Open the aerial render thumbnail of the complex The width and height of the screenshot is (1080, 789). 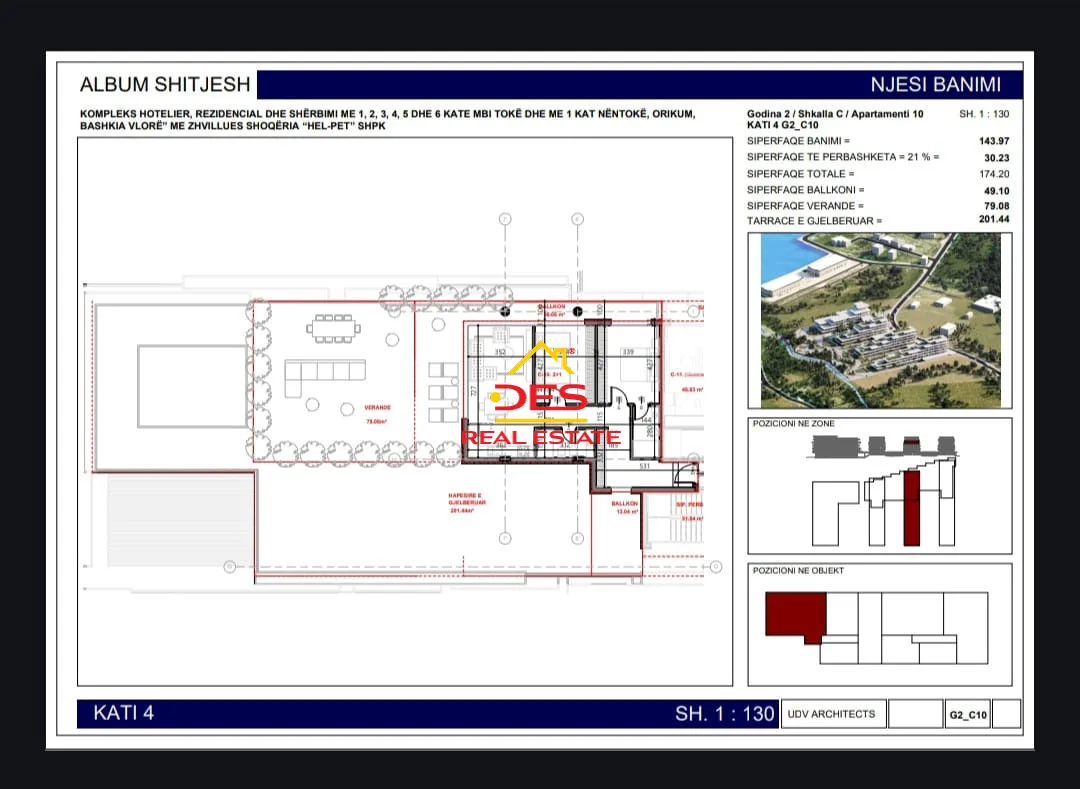point(880,321)
